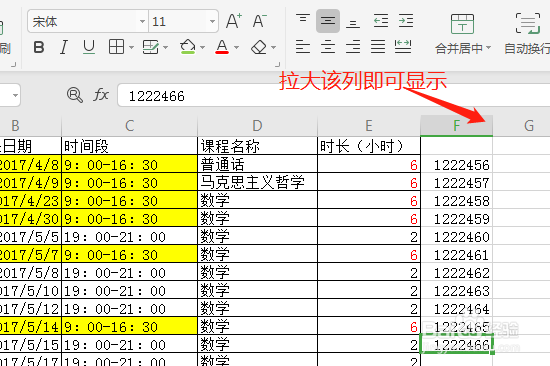The width and height of the screenshot is (550, 366).
Task: Increase font size with A+
Action: (234, 21)
